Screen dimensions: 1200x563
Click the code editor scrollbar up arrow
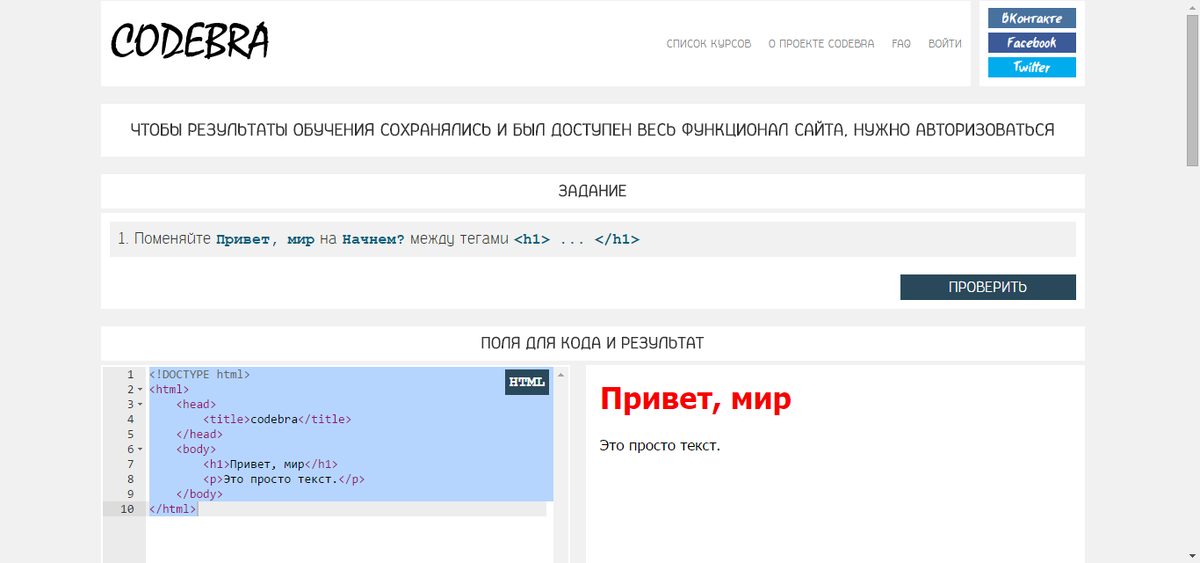pyautogui.click(x=561, y=375)
